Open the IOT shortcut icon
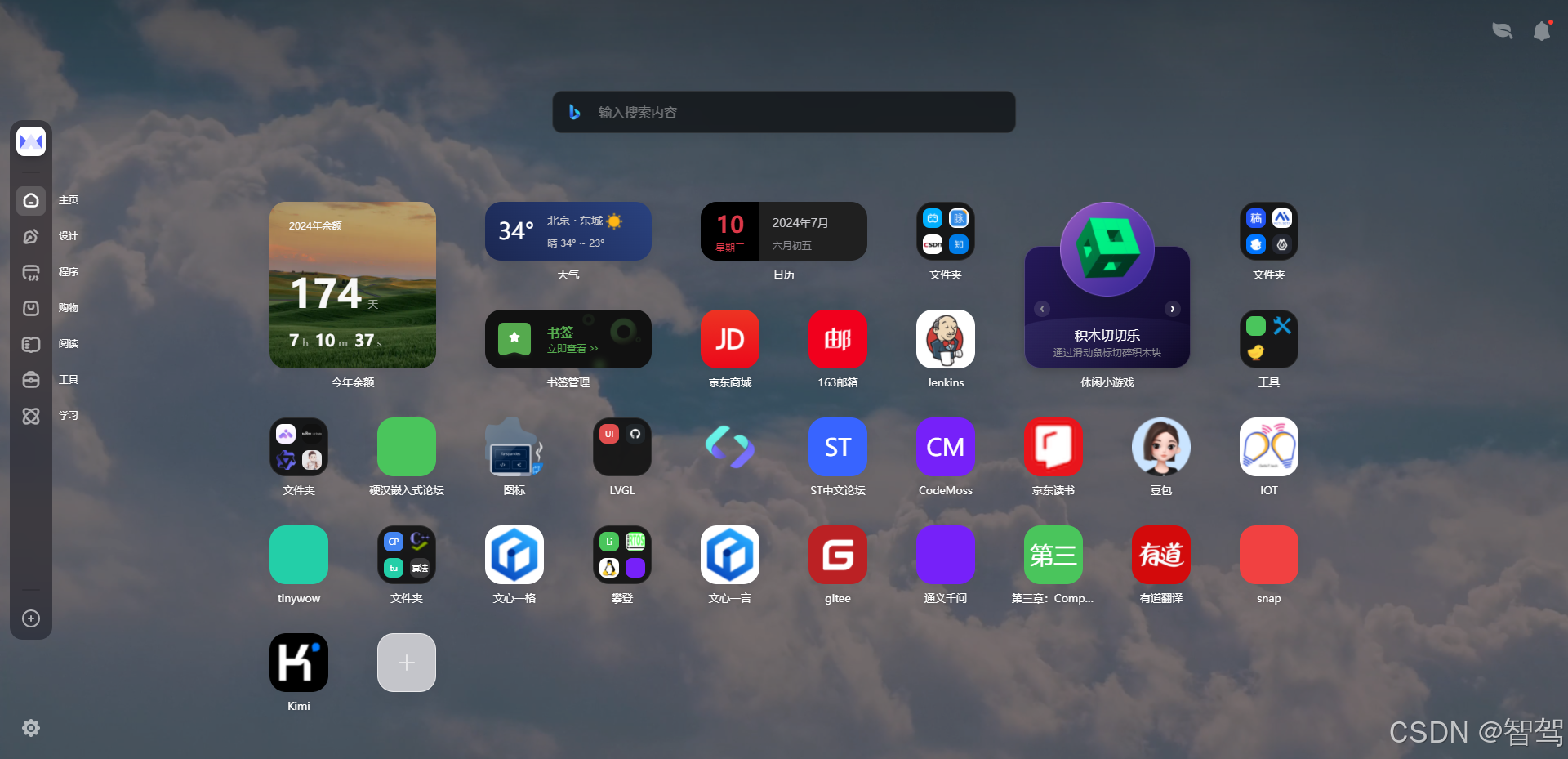The height and width of the screenshot is (759, 1568). [1269, 447]
